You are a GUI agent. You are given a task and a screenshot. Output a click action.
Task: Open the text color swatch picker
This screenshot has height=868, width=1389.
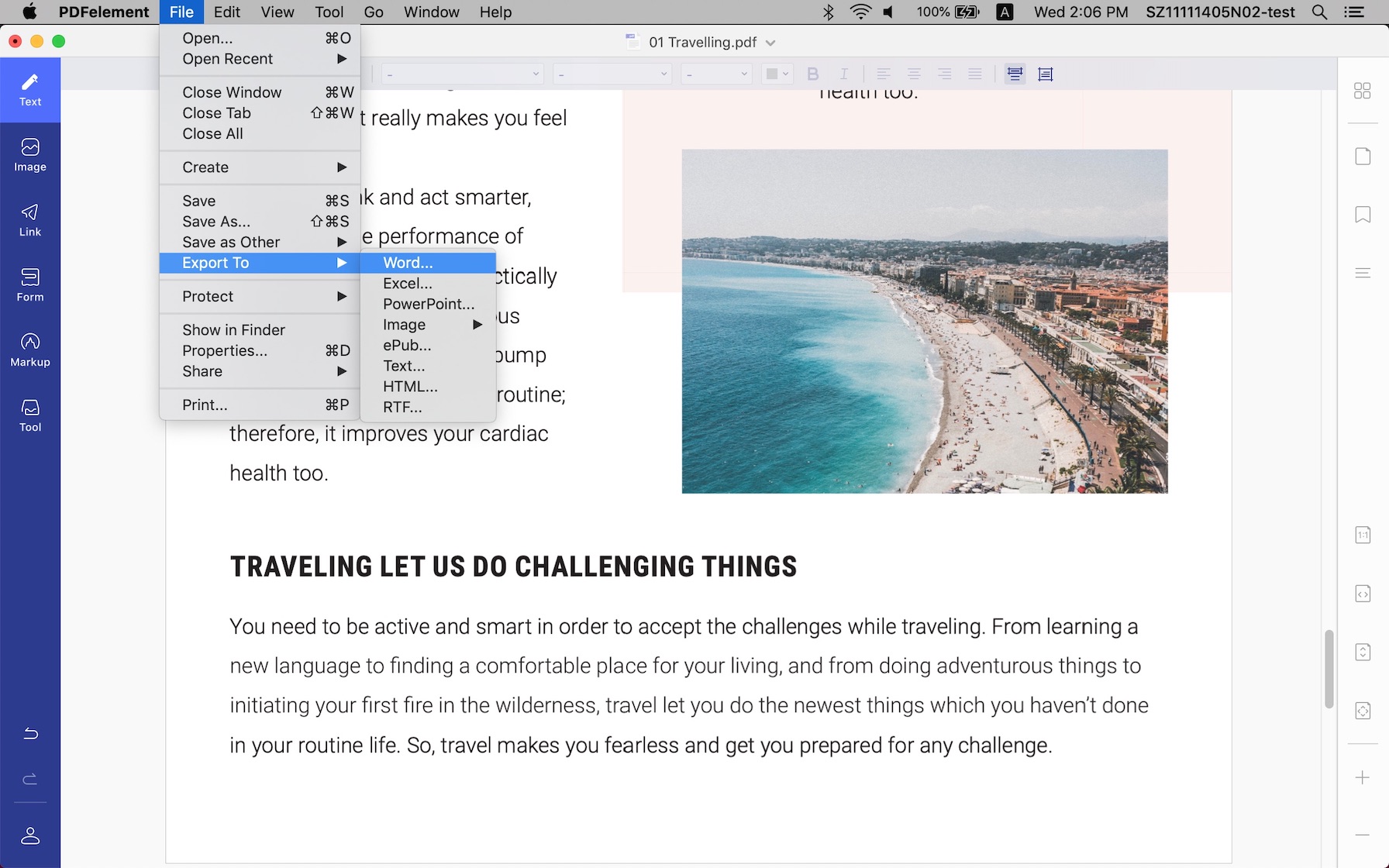click(x=776, y=74)
